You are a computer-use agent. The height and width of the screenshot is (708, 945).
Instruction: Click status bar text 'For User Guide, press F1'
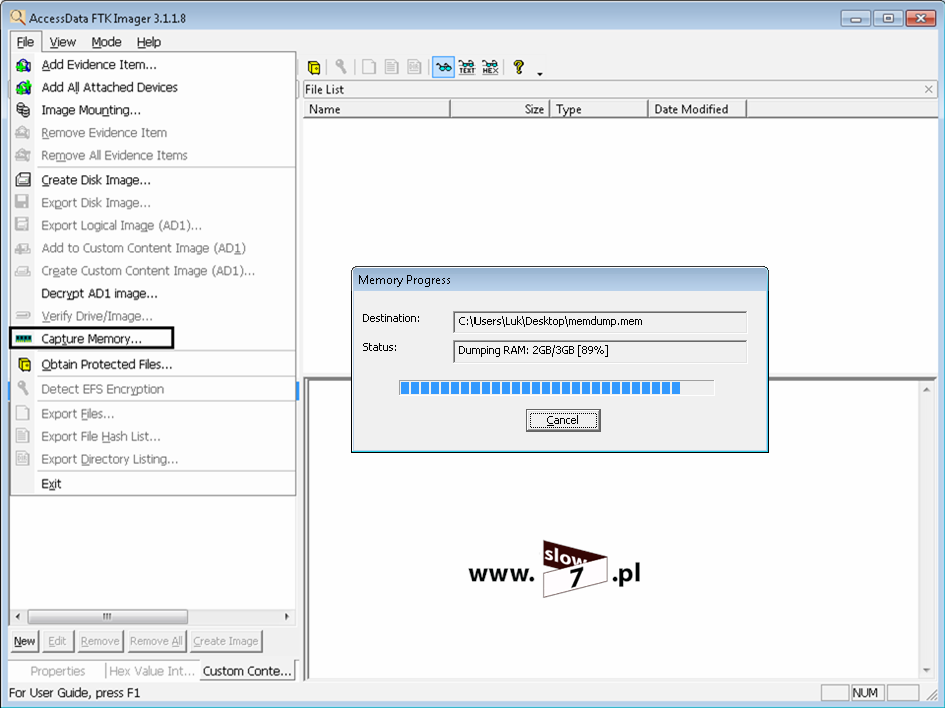point(74,693)
